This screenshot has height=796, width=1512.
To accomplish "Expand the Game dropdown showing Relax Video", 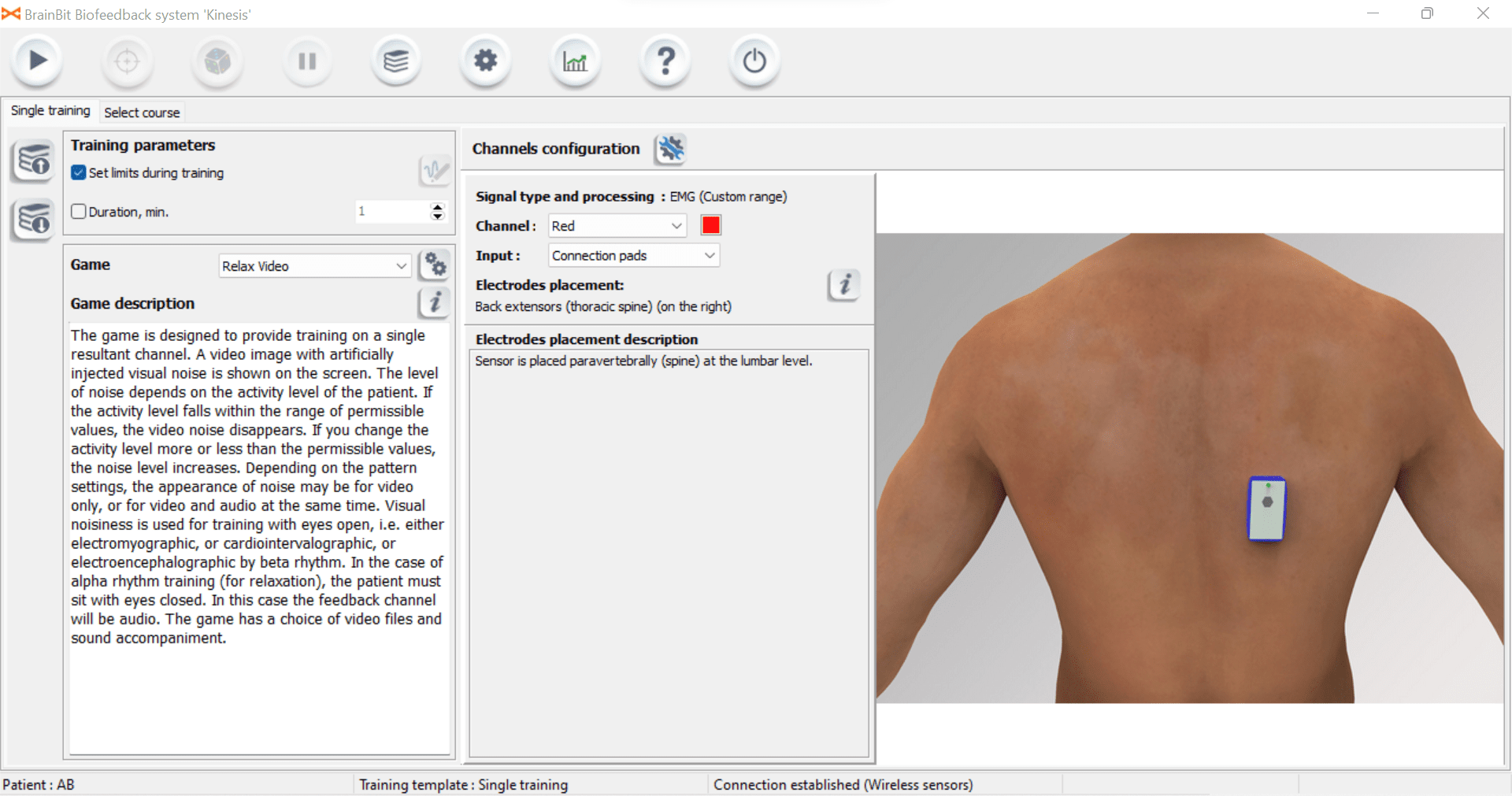I will pyautogui.click(x=315, y=266).
